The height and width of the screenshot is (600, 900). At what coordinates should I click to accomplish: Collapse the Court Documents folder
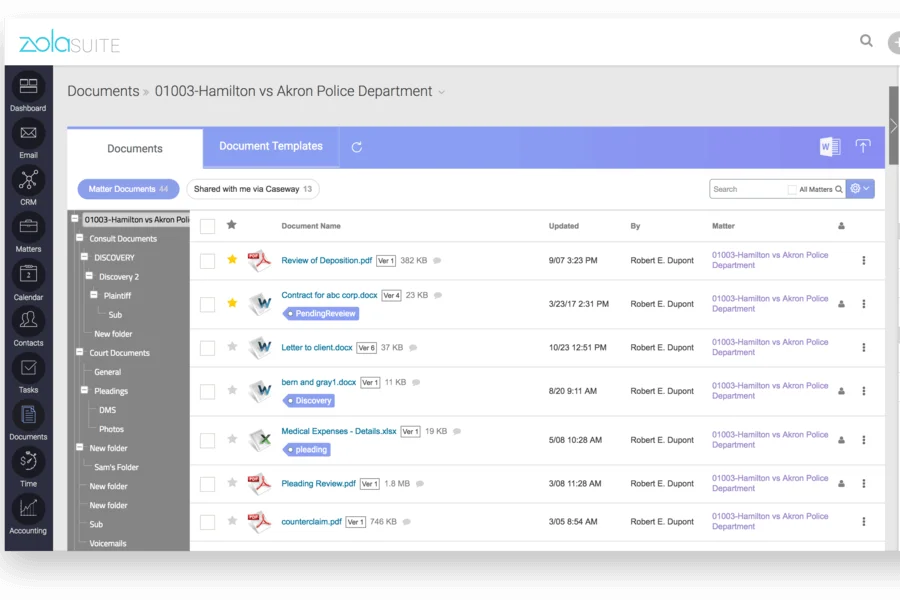tap(80, 352)
